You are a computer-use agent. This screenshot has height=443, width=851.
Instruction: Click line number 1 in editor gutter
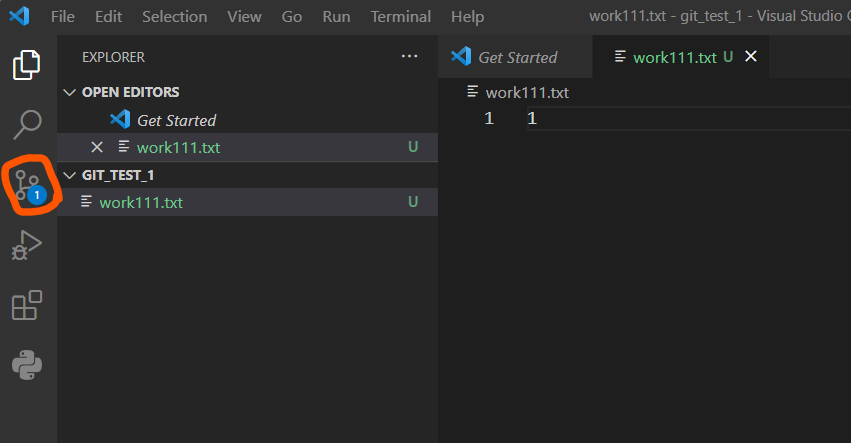[489, 118]
